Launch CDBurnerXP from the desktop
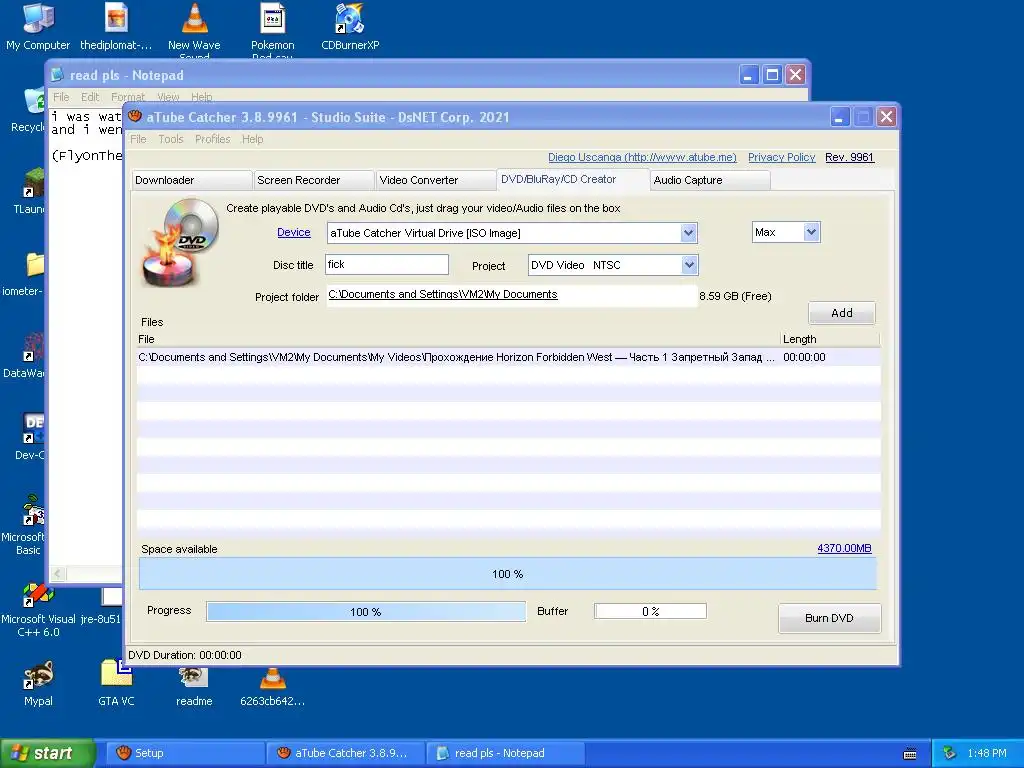The width and height of the screenshot is (1024, 768). click(x=350, y=26)
